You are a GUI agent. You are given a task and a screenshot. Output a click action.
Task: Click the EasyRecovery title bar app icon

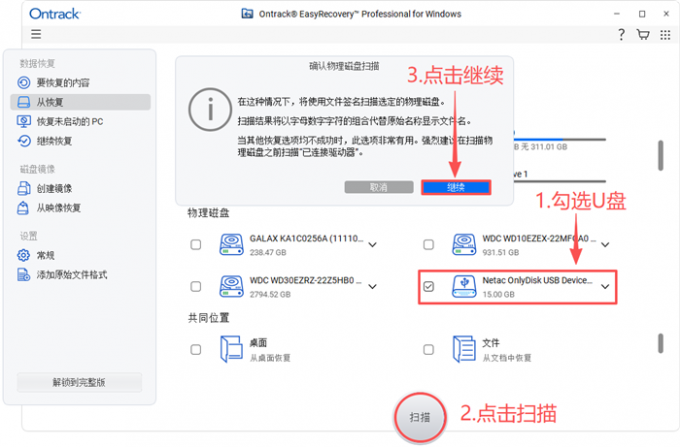tap(247, 14)
